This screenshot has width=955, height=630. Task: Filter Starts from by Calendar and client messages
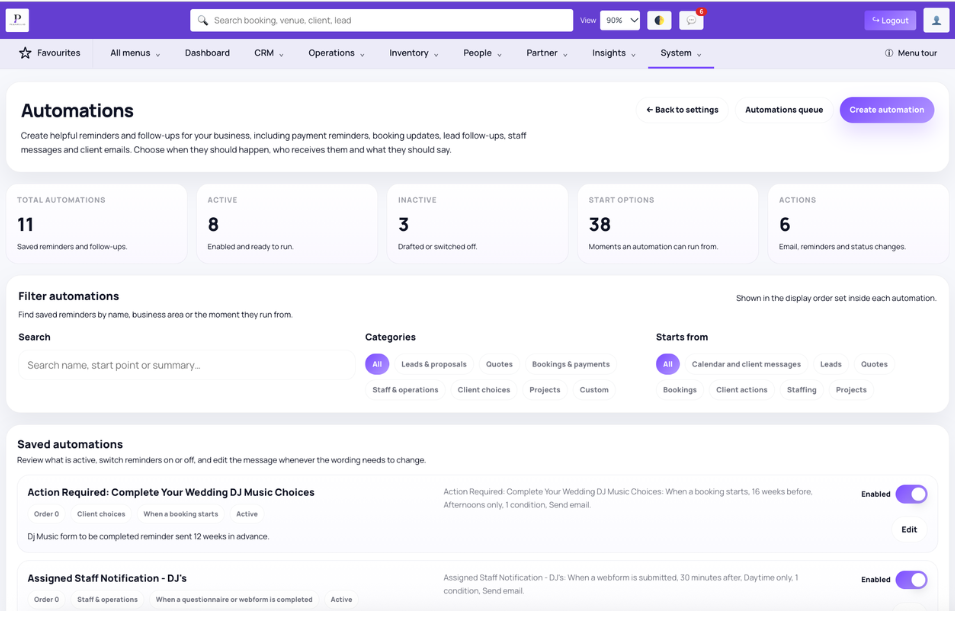click(x=746, y=364)
